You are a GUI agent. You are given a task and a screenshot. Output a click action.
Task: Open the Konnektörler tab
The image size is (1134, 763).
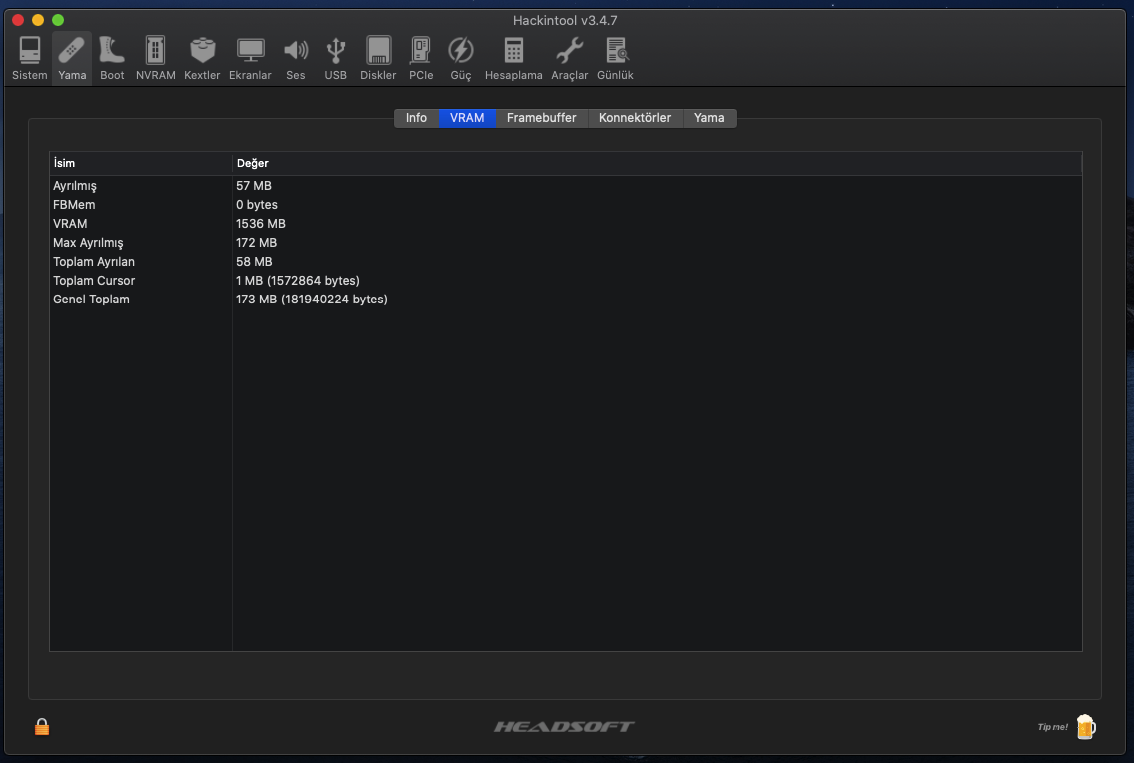pyautogui.click(x=635, y=117)
